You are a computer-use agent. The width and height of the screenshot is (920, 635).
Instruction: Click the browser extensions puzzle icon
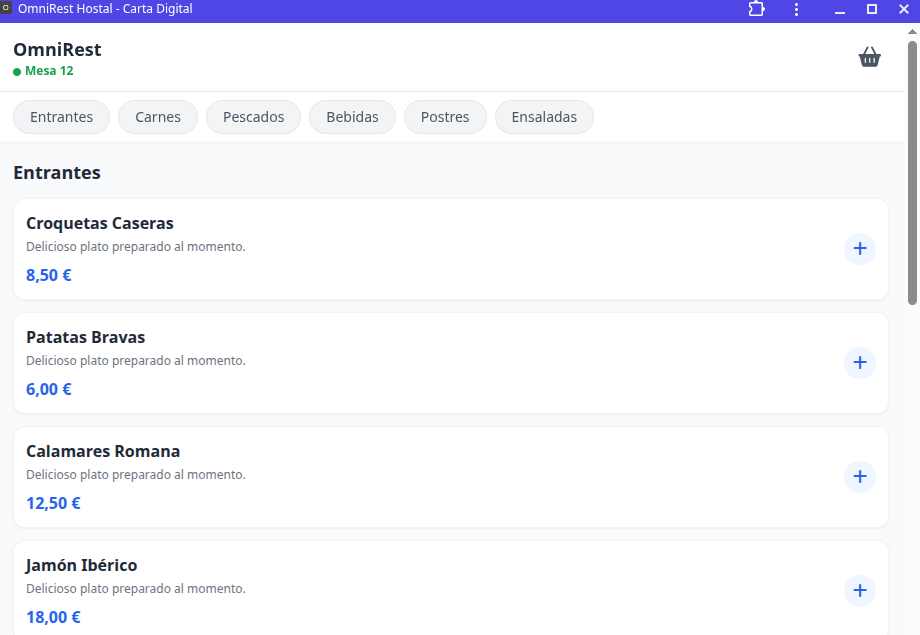[x=756, y=9]
